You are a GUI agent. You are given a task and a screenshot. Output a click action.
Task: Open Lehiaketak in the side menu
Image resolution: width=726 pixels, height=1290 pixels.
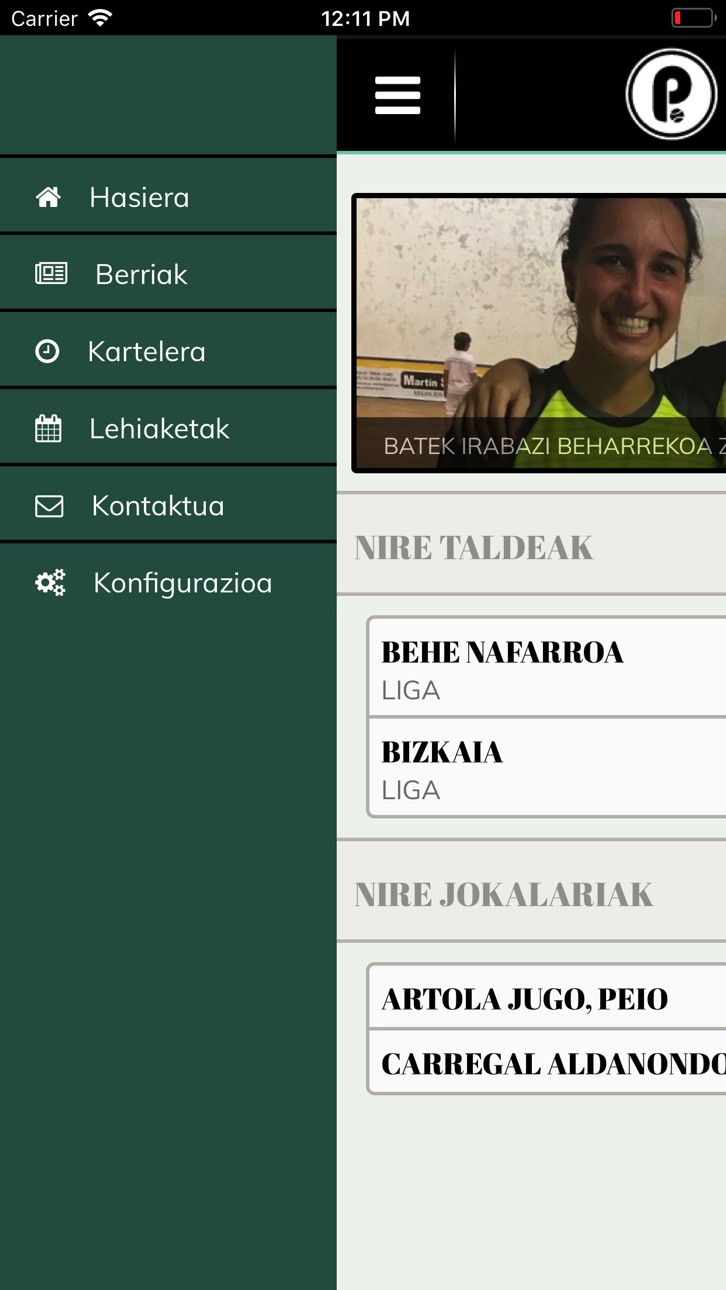pyautogui.click(x=168, y=427)
